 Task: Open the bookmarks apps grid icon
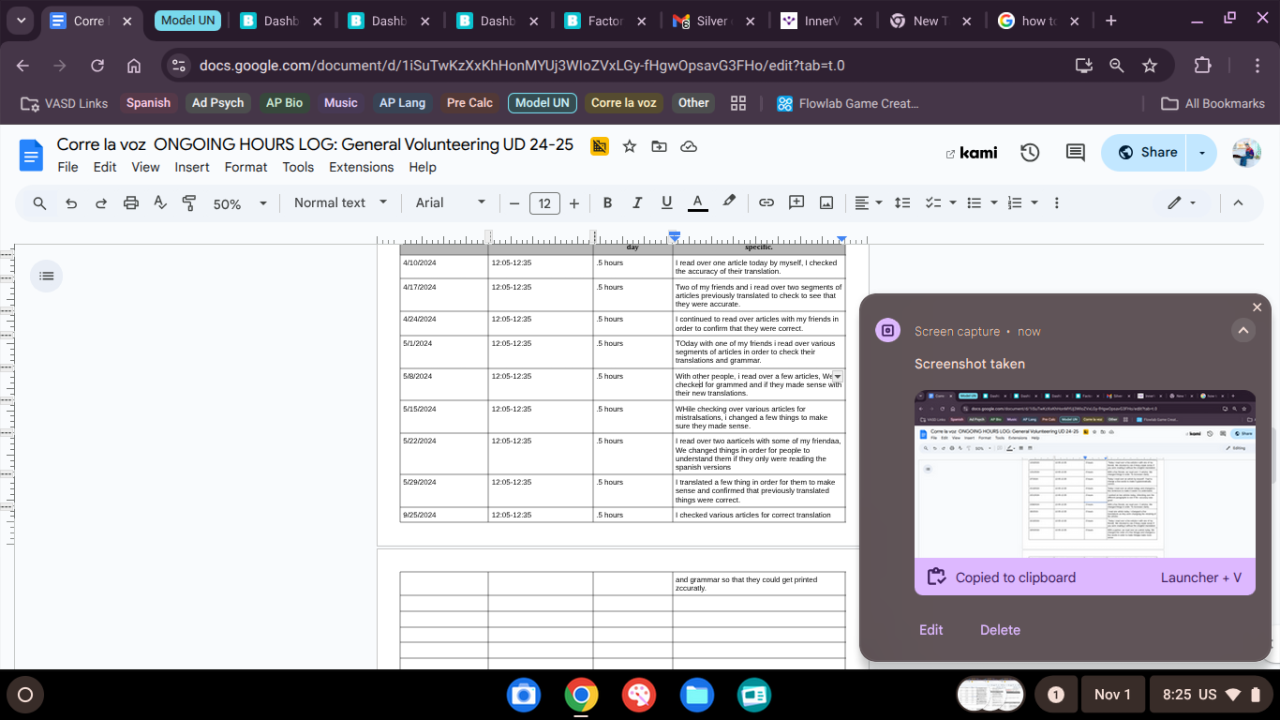pos(739,103)
